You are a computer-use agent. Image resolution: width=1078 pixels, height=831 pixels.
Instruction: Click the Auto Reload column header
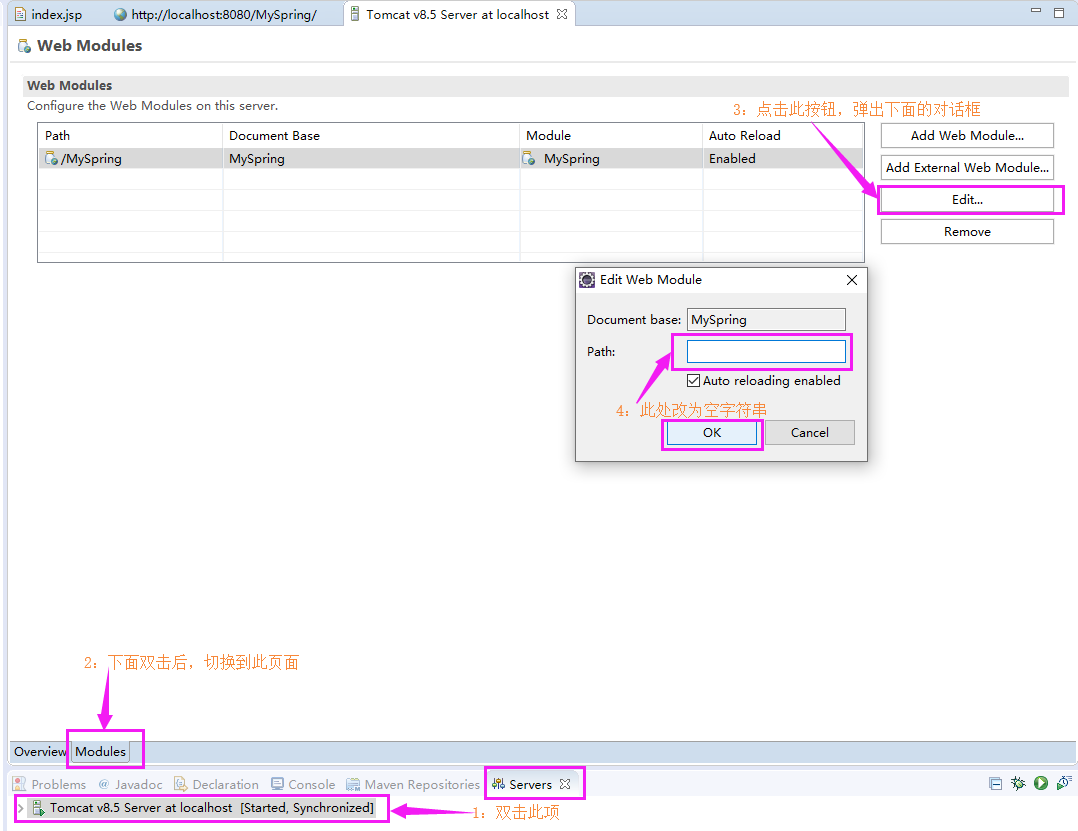coord(783,135)
